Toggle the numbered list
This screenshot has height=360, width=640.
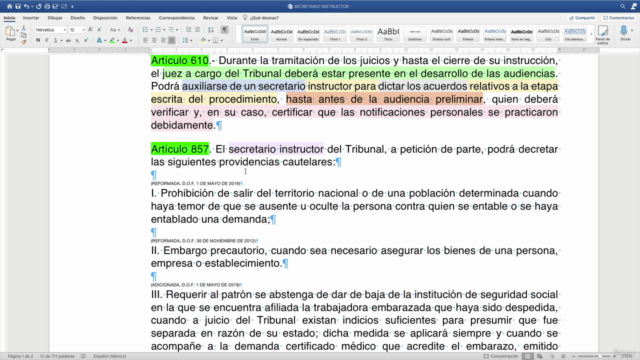point(158,30)
